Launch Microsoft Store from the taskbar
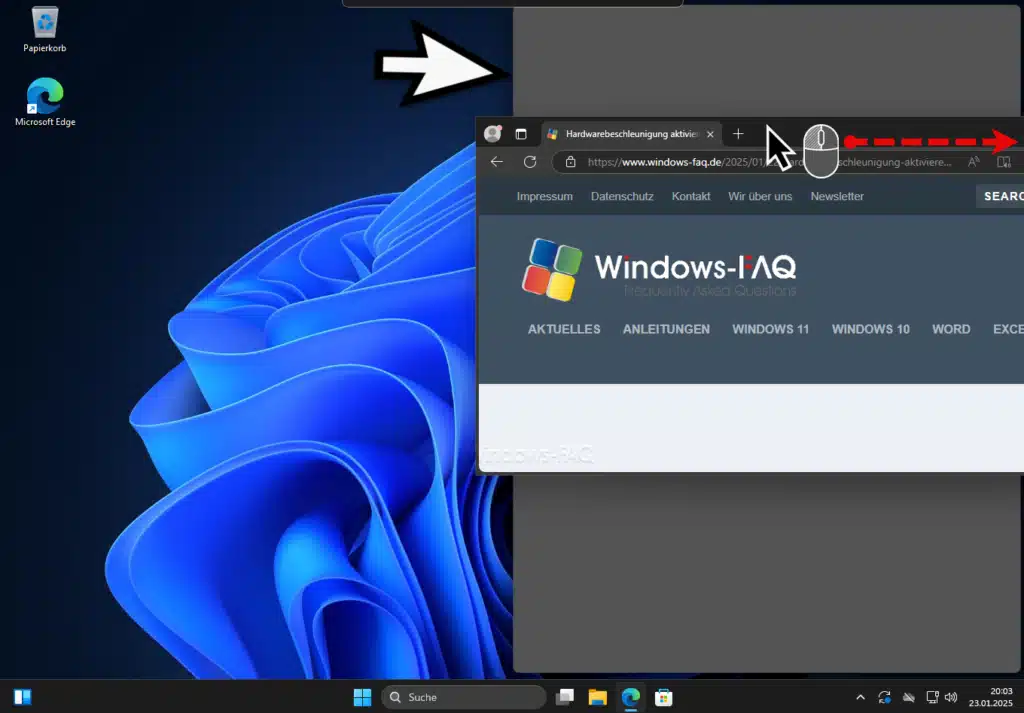Image resolution: width=1024 pixels, height=713 pixels. (x=662, y=696)
